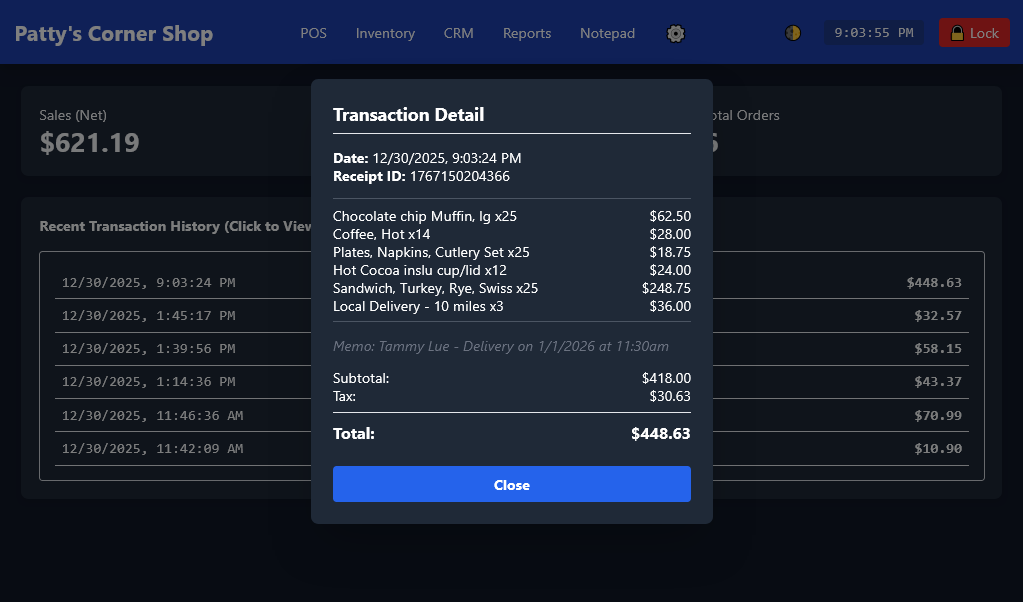Image resolution: width=1023 pixels, height=602 pixels.
Task: Click the red Lock button
Action: tap(974, 33)
